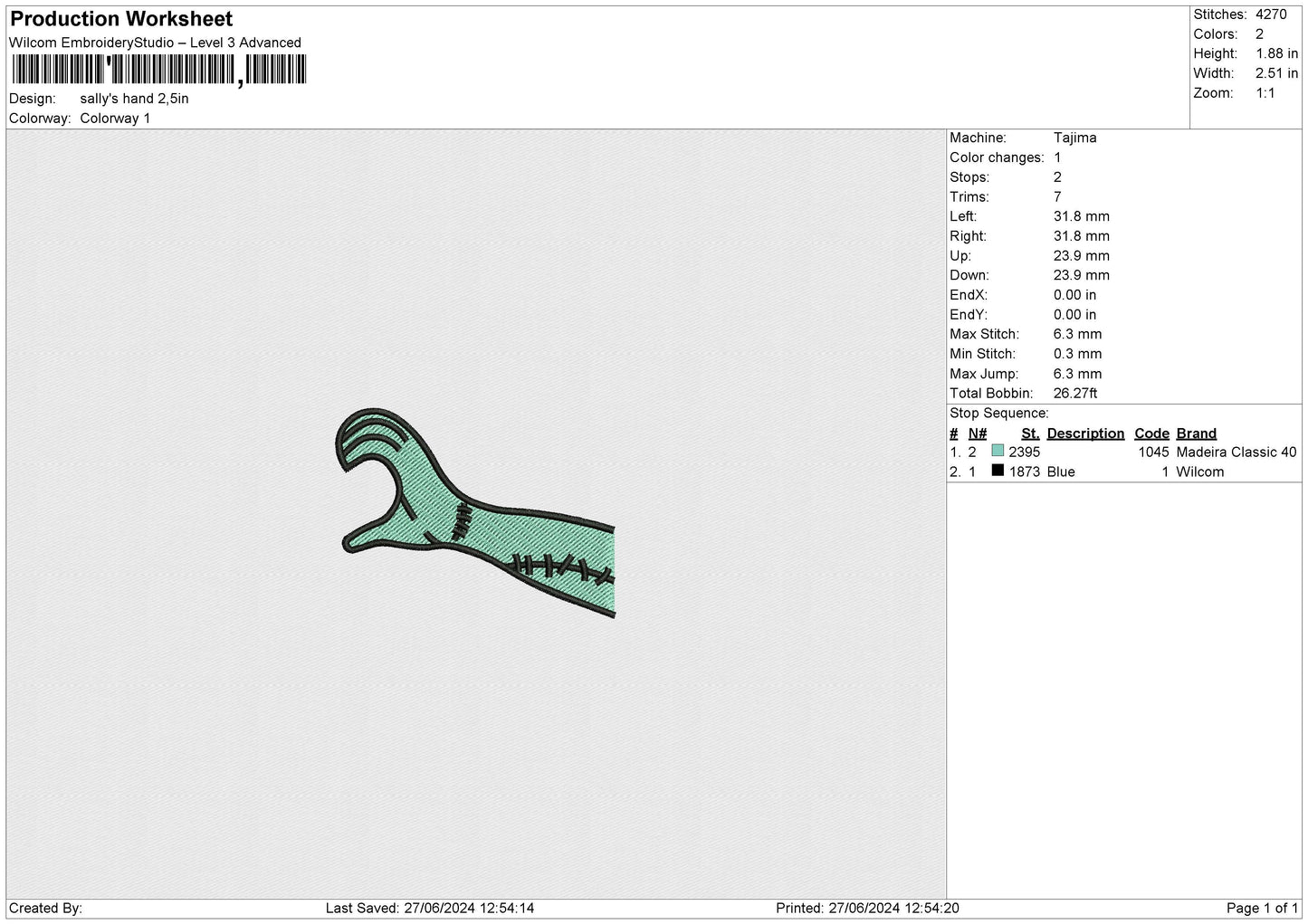
Task: Click the 'Blue' description cell
Action: 1061,472
